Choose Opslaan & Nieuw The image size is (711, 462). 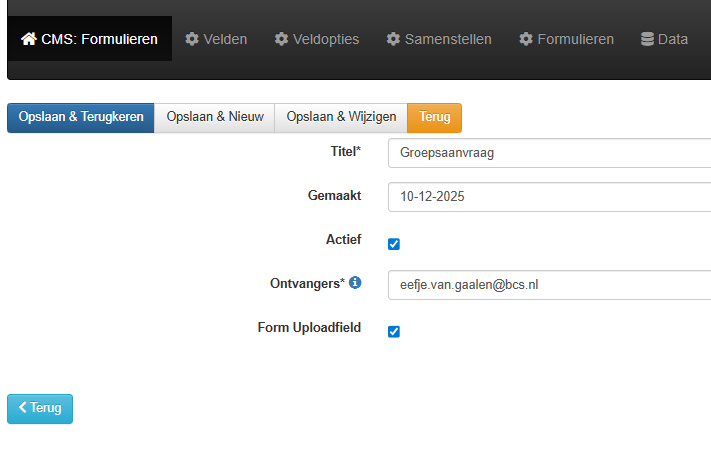tap(215, 118)
